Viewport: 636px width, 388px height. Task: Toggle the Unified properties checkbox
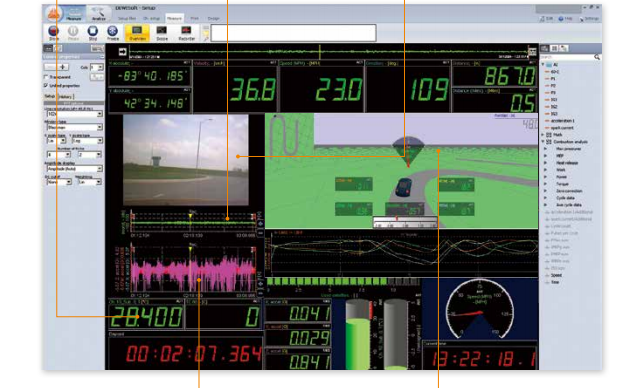pyautogui.click(x=46, y=85)
